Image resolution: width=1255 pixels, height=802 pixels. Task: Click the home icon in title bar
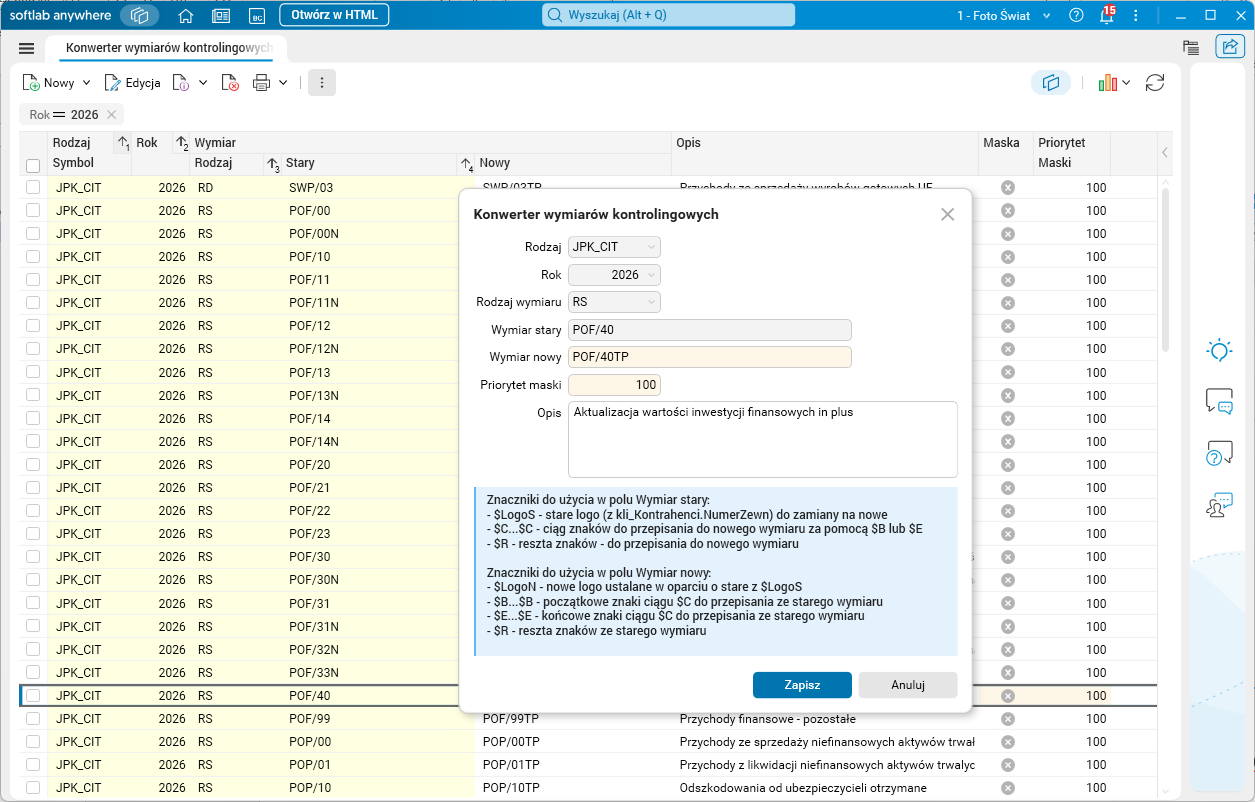tap(185, 15)
